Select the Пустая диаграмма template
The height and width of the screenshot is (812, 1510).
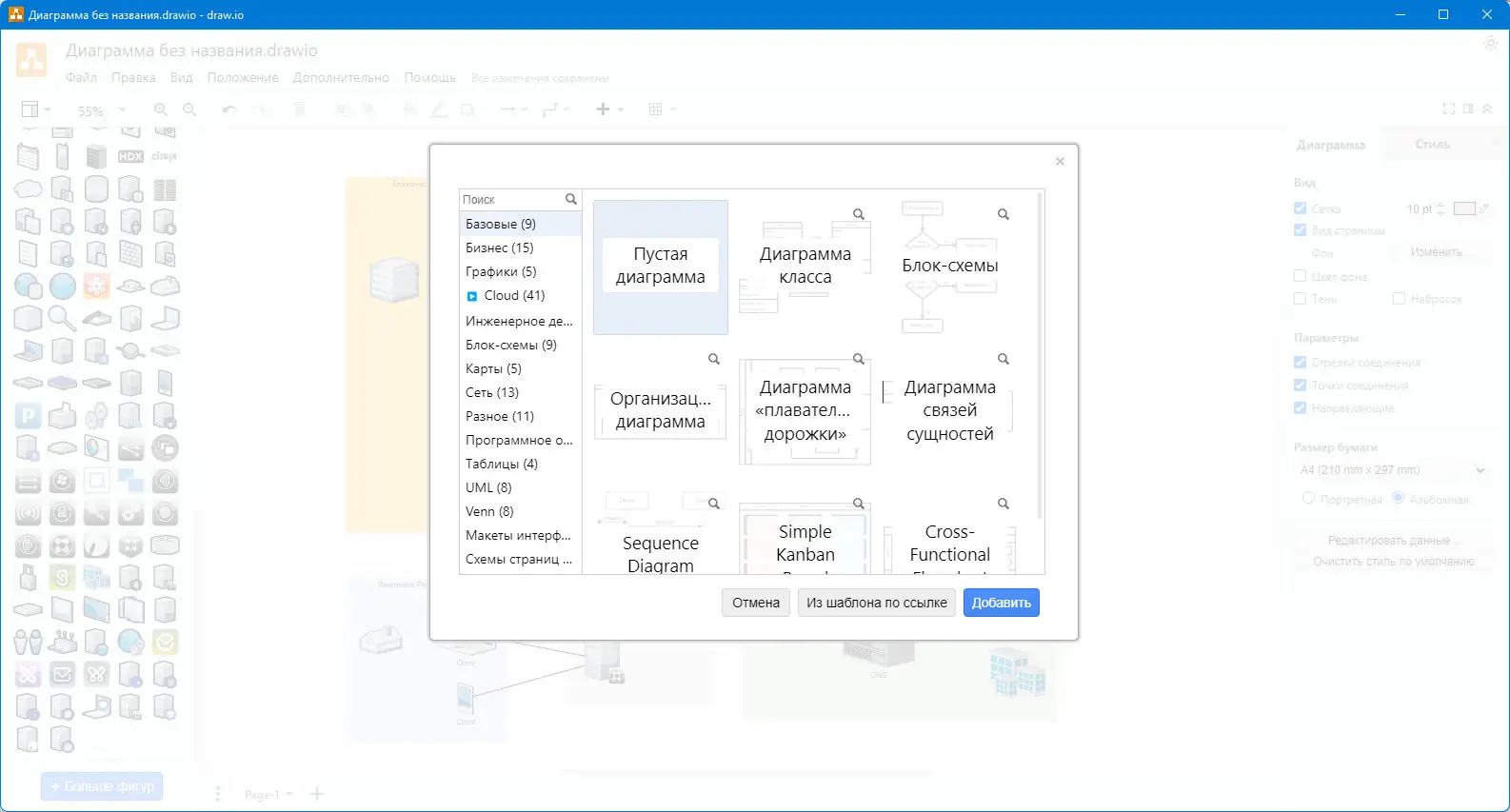coord(661,267)
